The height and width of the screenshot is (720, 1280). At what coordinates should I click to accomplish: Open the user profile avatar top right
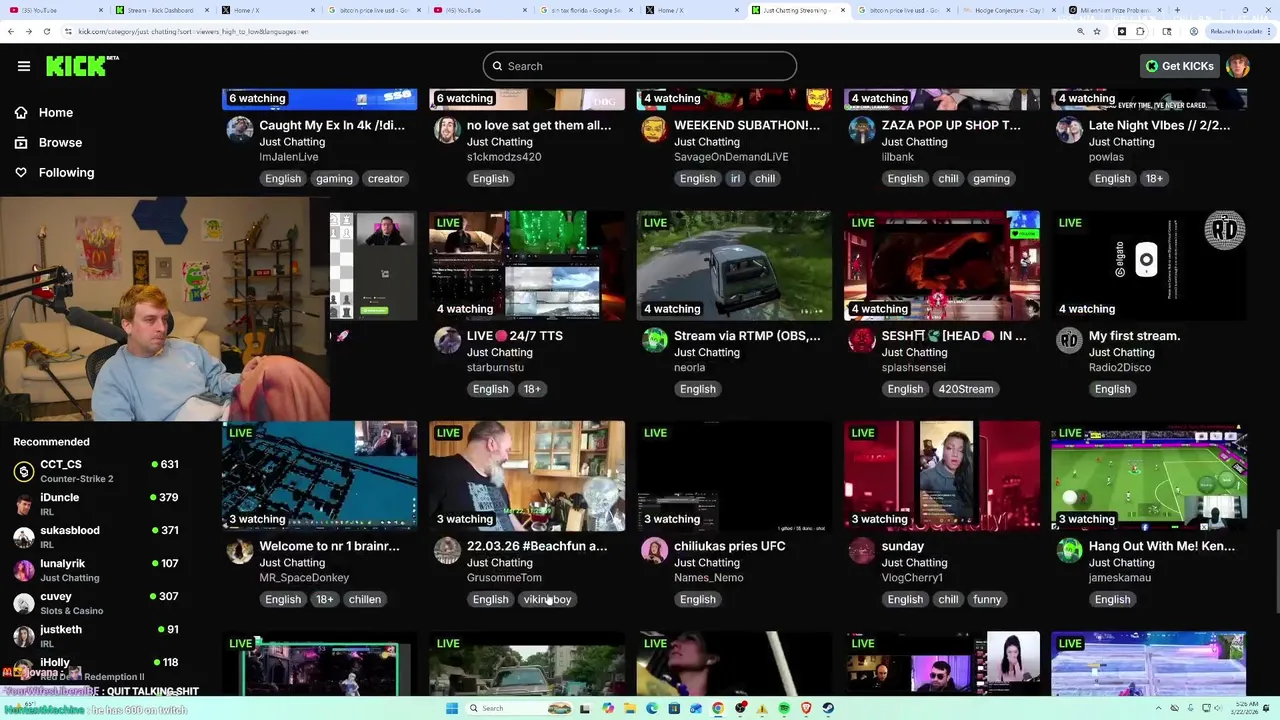pos(1238,66)
